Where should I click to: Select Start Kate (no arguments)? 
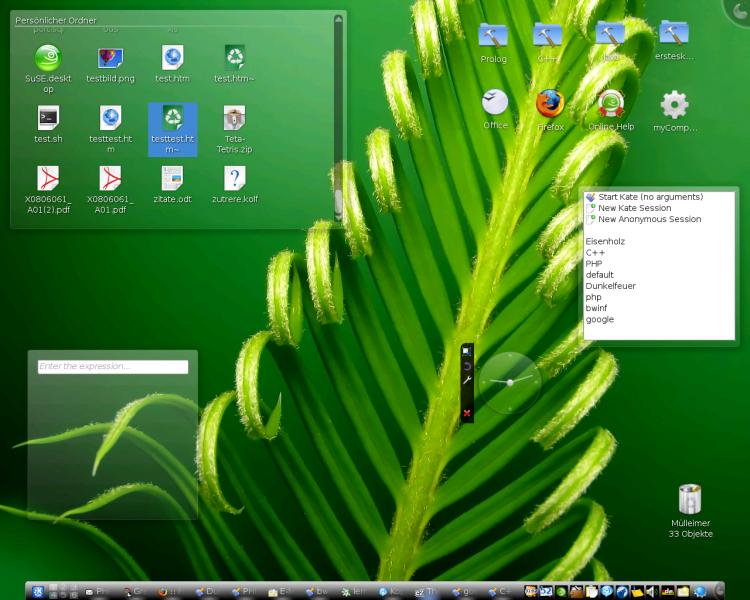click(x=650, y=197)
